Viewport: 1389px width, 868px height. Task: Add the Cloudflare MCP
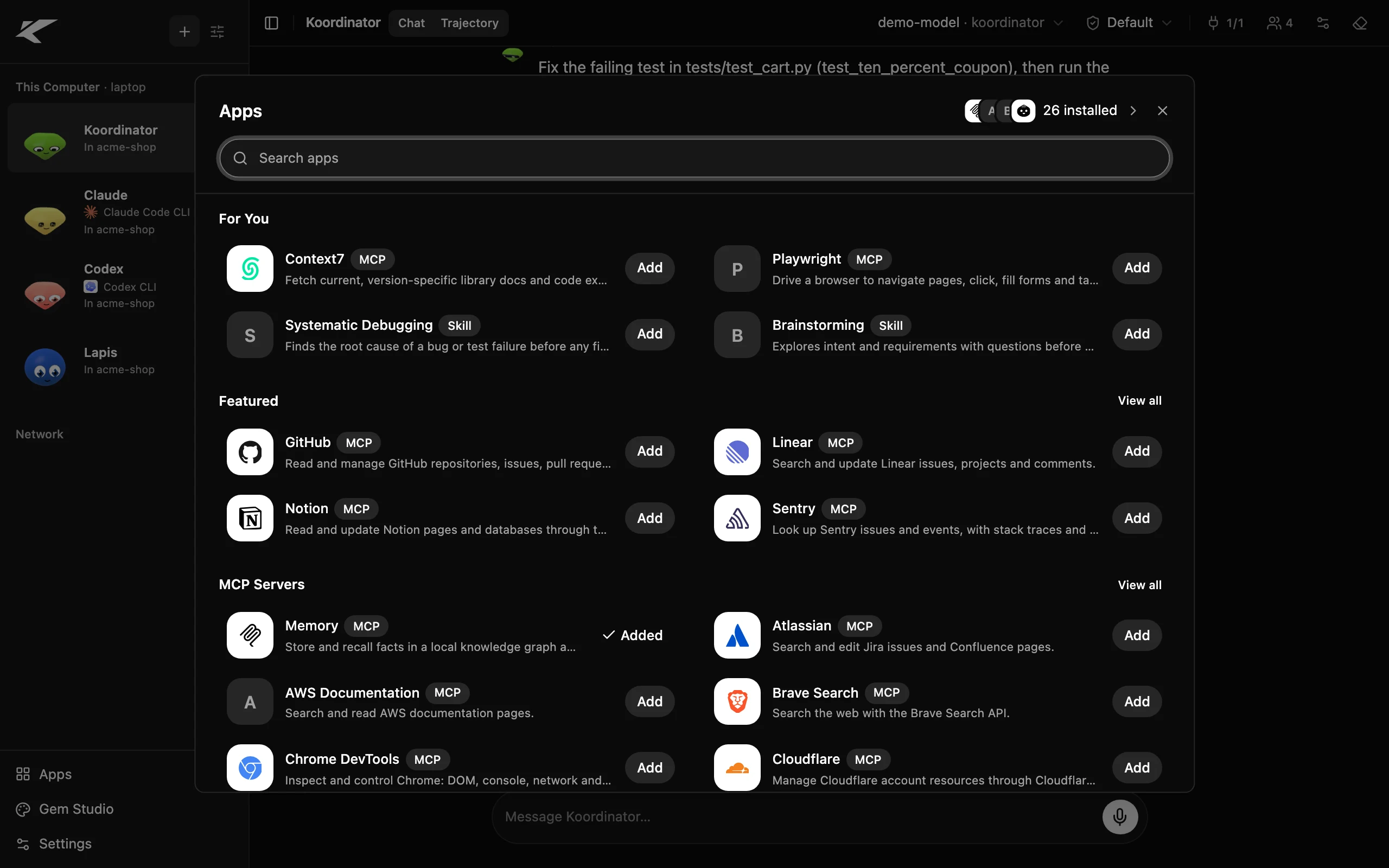[1137, 768]
